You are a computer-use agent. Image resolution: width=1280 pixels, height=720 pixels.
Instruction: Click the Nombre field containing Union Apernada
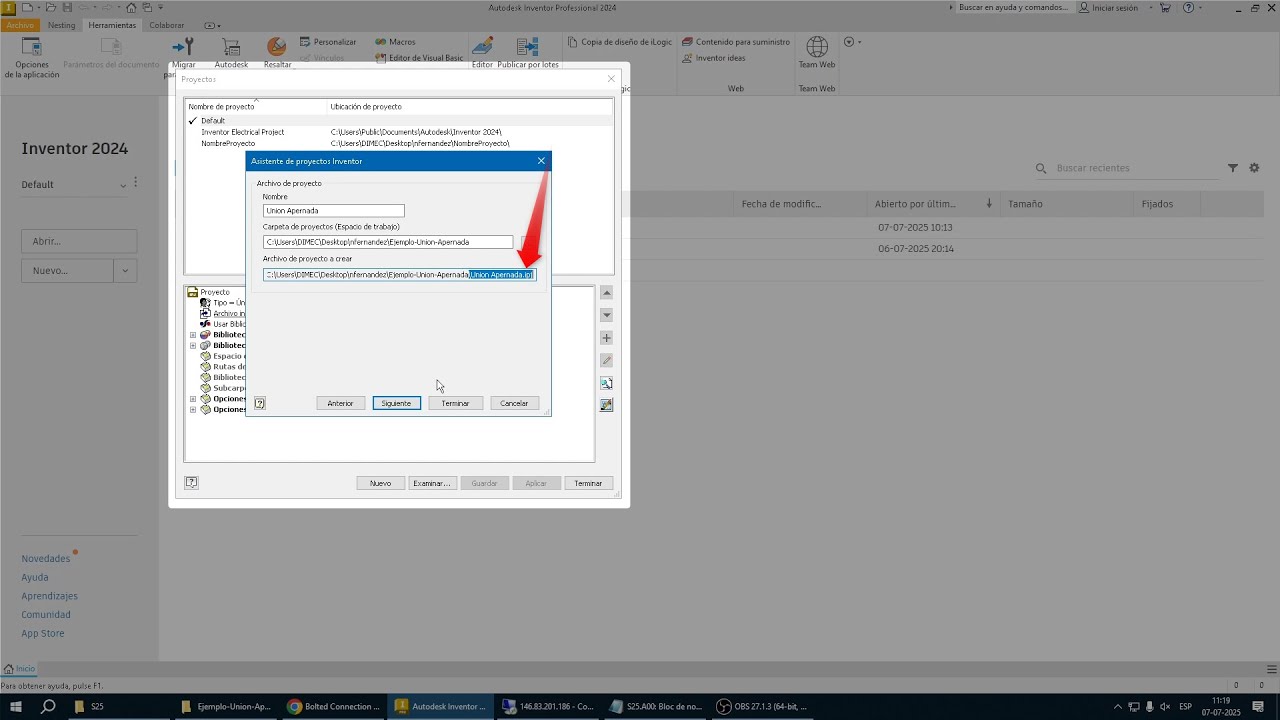click(334, 211)
